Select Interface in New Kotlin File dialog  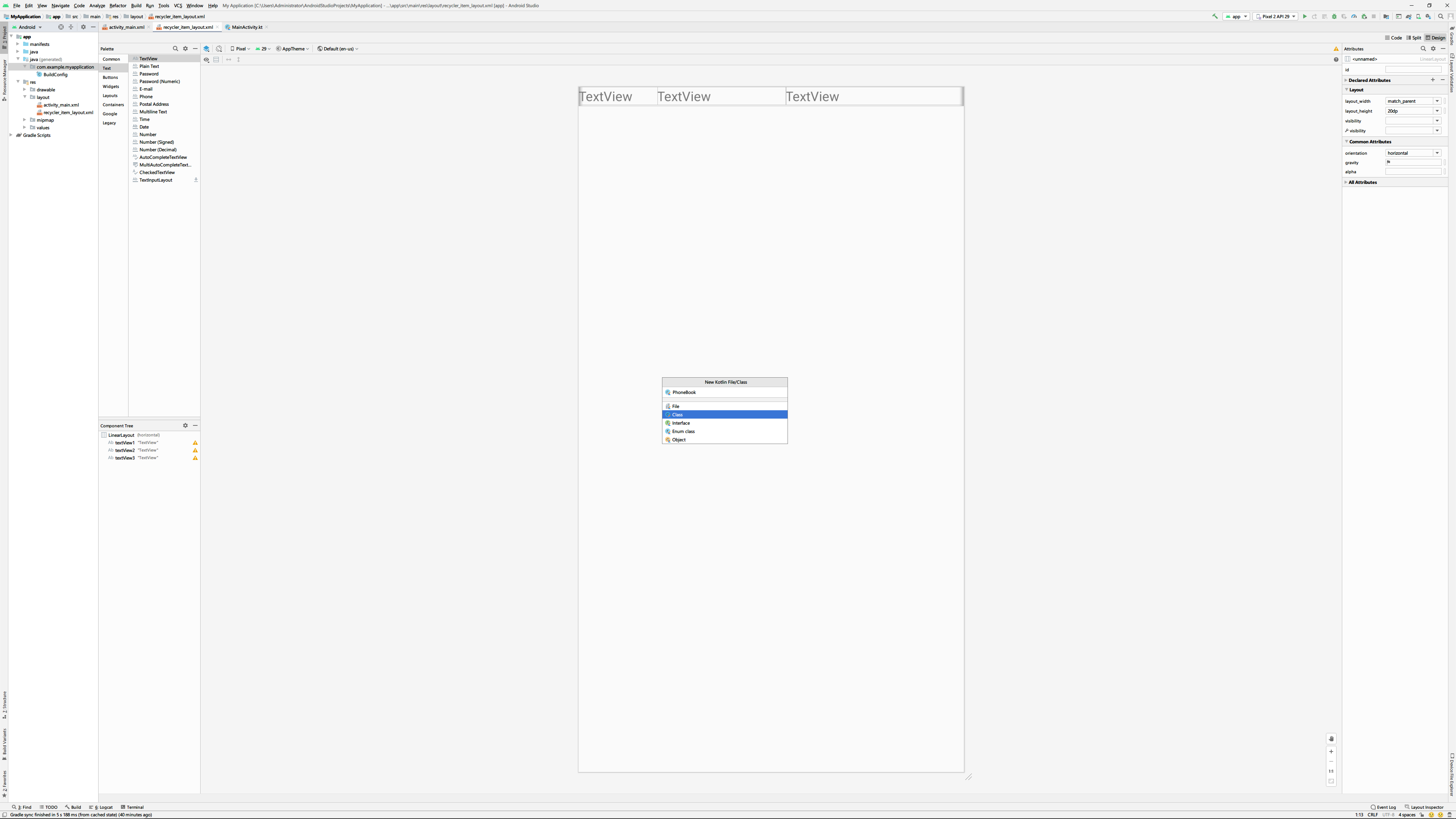pyautogui.click(x=681, y=423)
